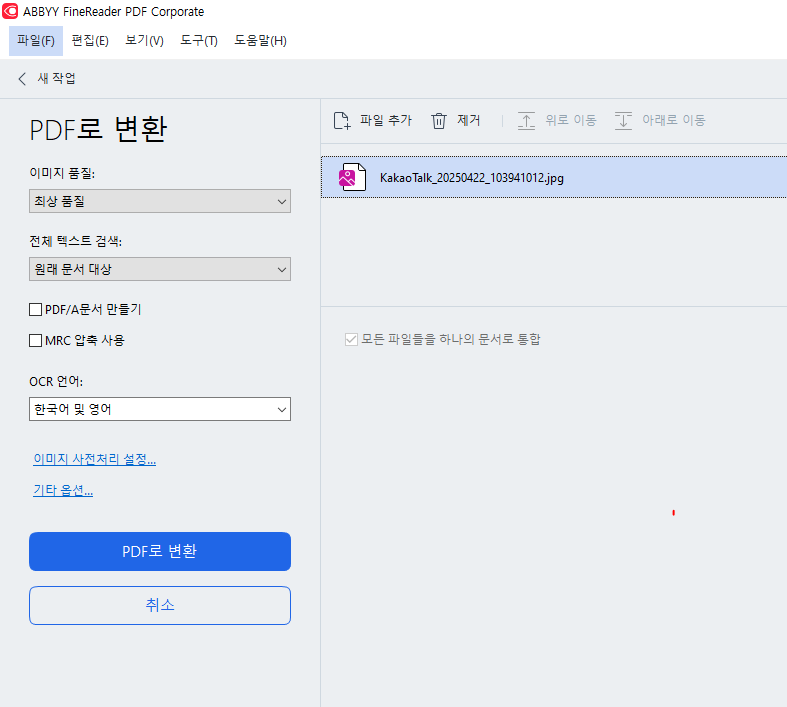Click the 새 작업 text label
787x707 pixels.
click(x=56, y=79)
